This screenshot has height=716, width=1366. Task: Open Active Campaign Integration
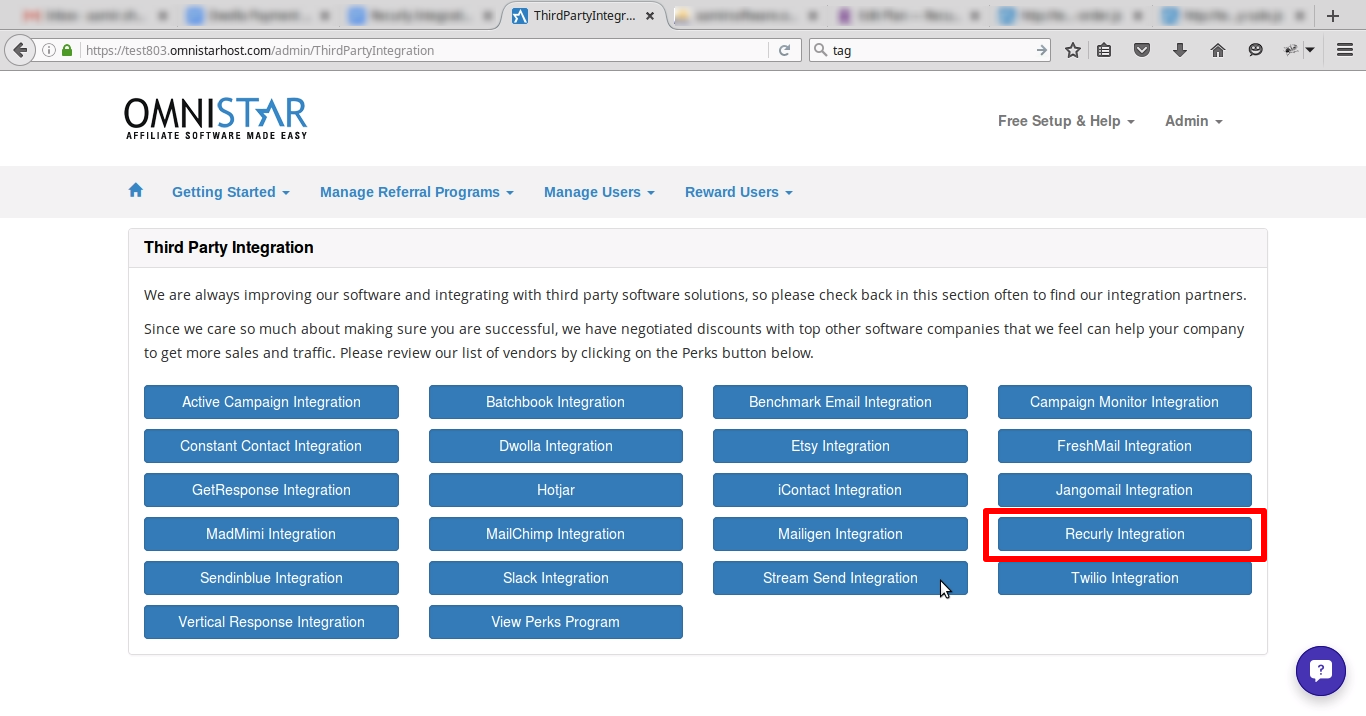pos(271,402)
